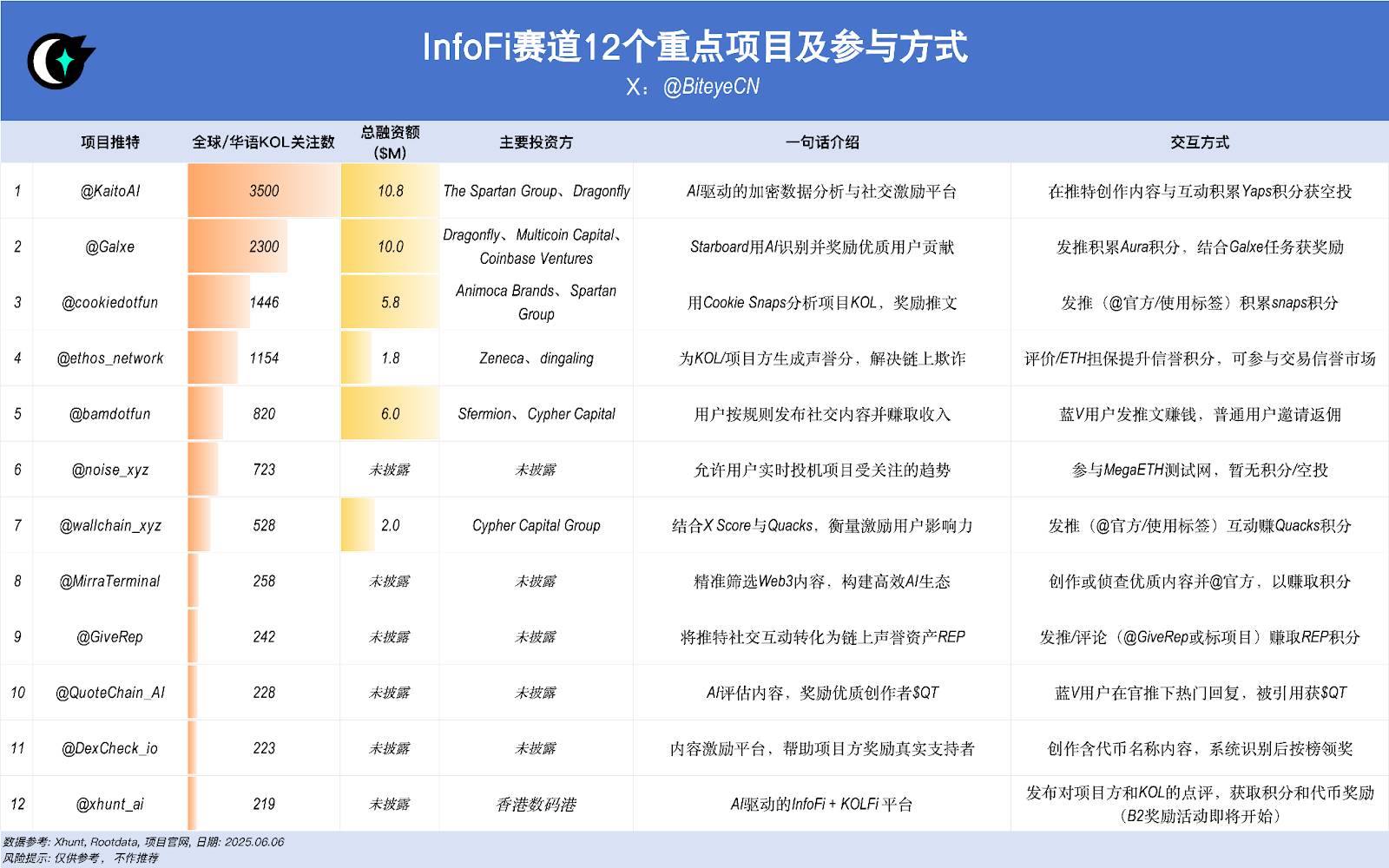The height and width of the screenshot is (868, 1389).
Task: Select the 为KOL/项目方生成声誉分 description
Action: (x=822, y=358)
